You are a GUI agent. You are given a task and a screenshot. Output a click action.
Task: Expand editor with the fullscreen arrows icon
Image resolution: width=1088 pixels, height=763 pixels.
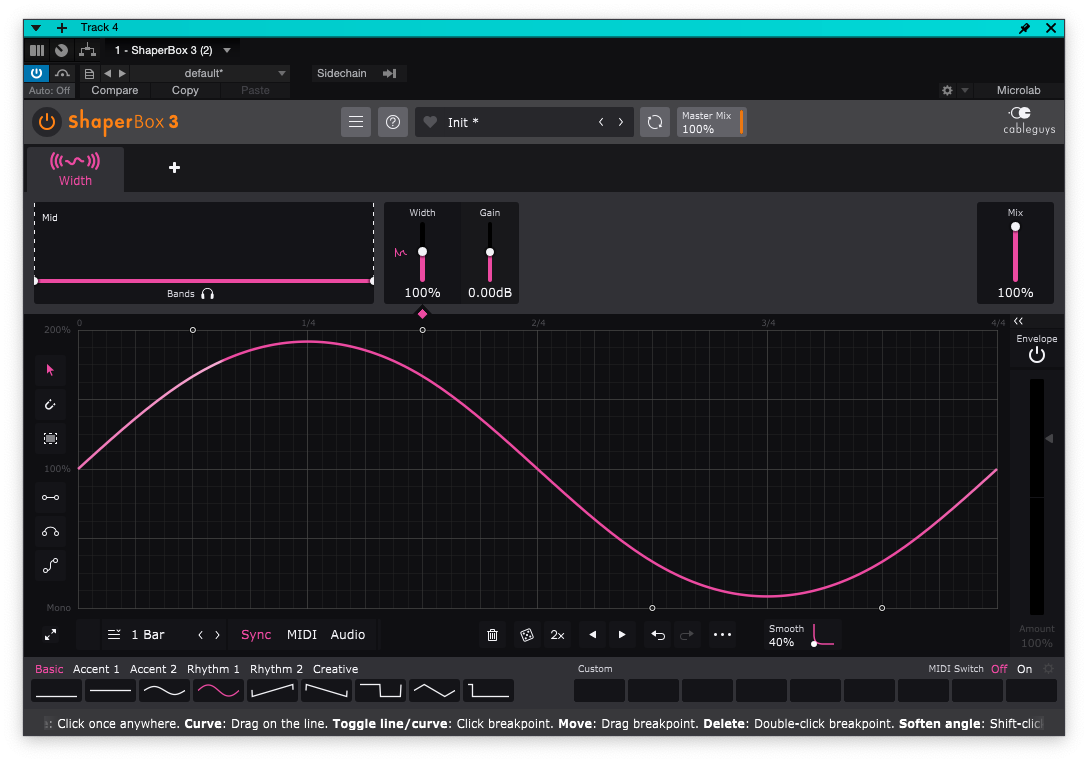pyautogui.click(x=50, y=635)
